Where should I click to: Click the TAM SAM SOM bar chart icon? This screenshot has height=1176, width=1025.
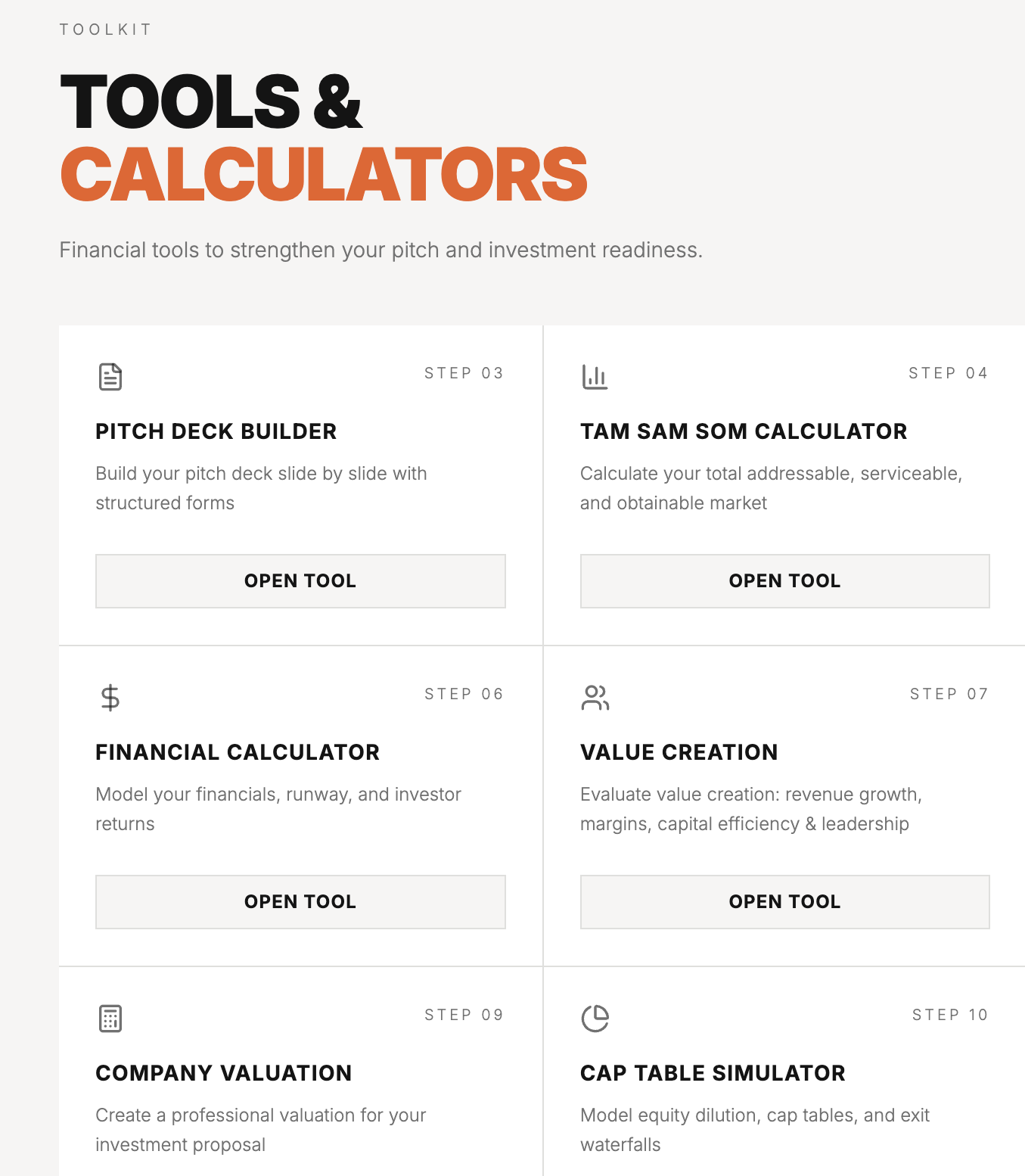point(595,376)
